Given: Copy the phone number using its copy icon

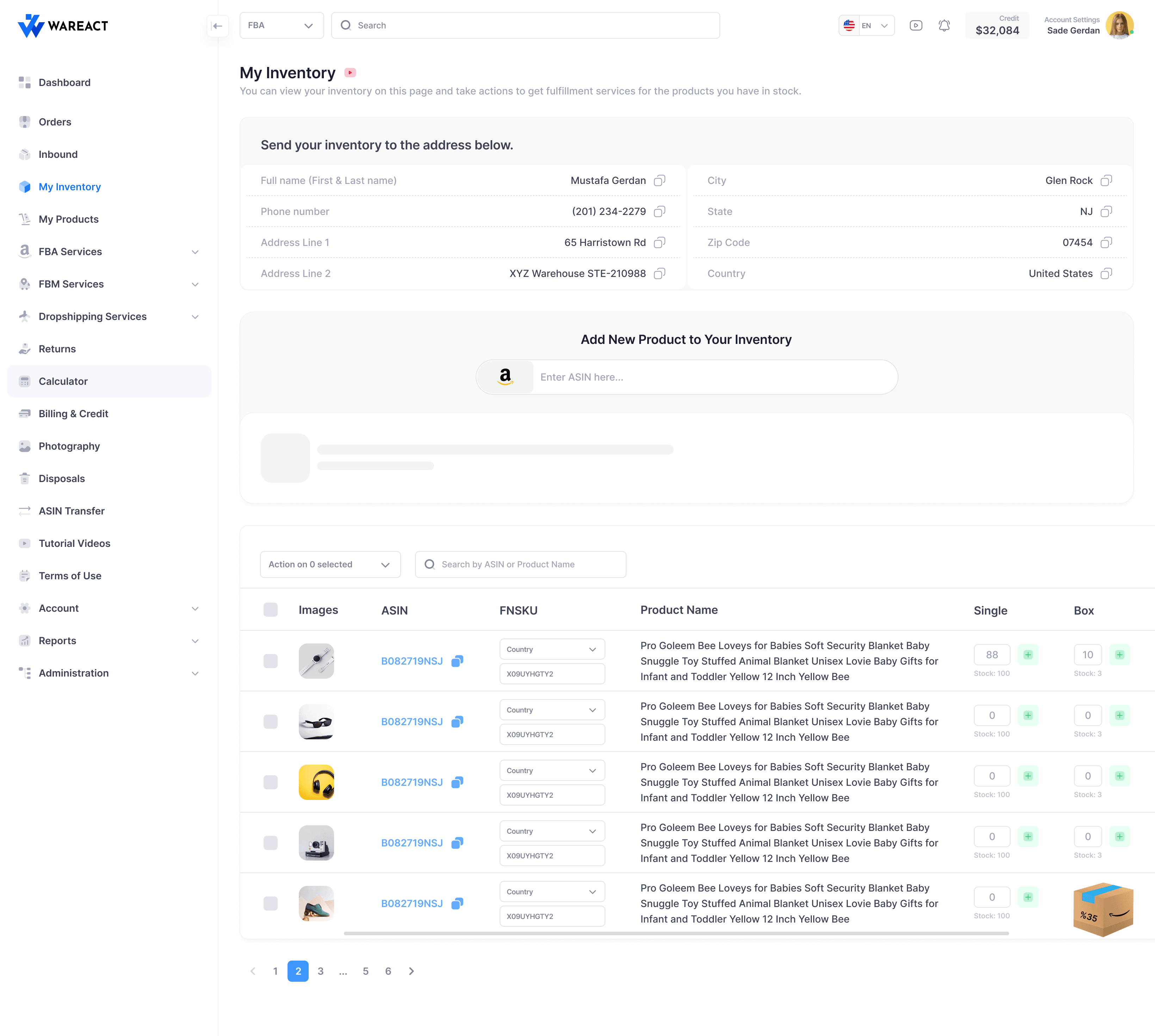Looking at the screenshot, I should [x=660, y=211].
